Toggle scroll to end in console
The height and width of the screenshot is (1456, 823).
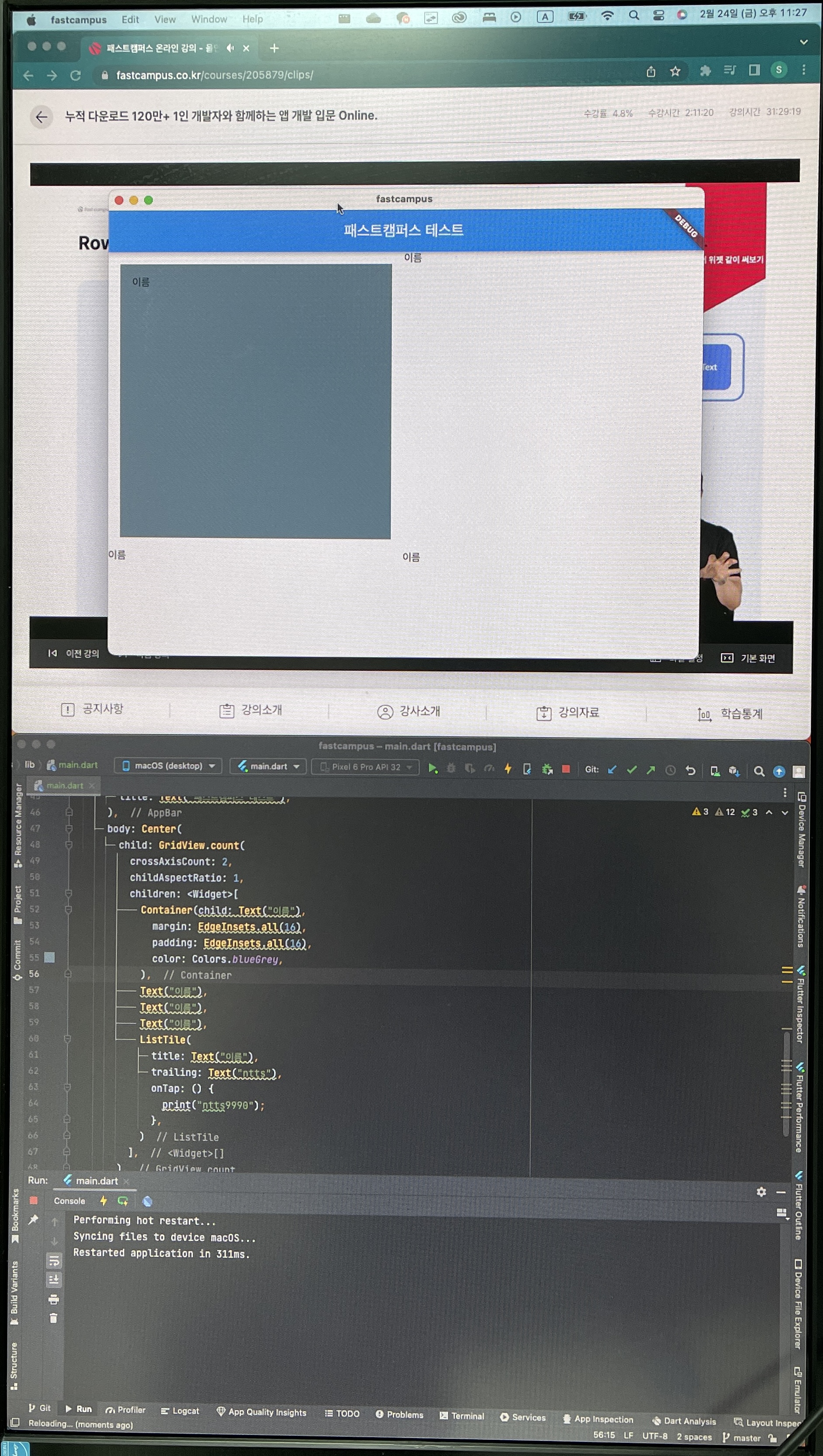(x=54, y=1279)
